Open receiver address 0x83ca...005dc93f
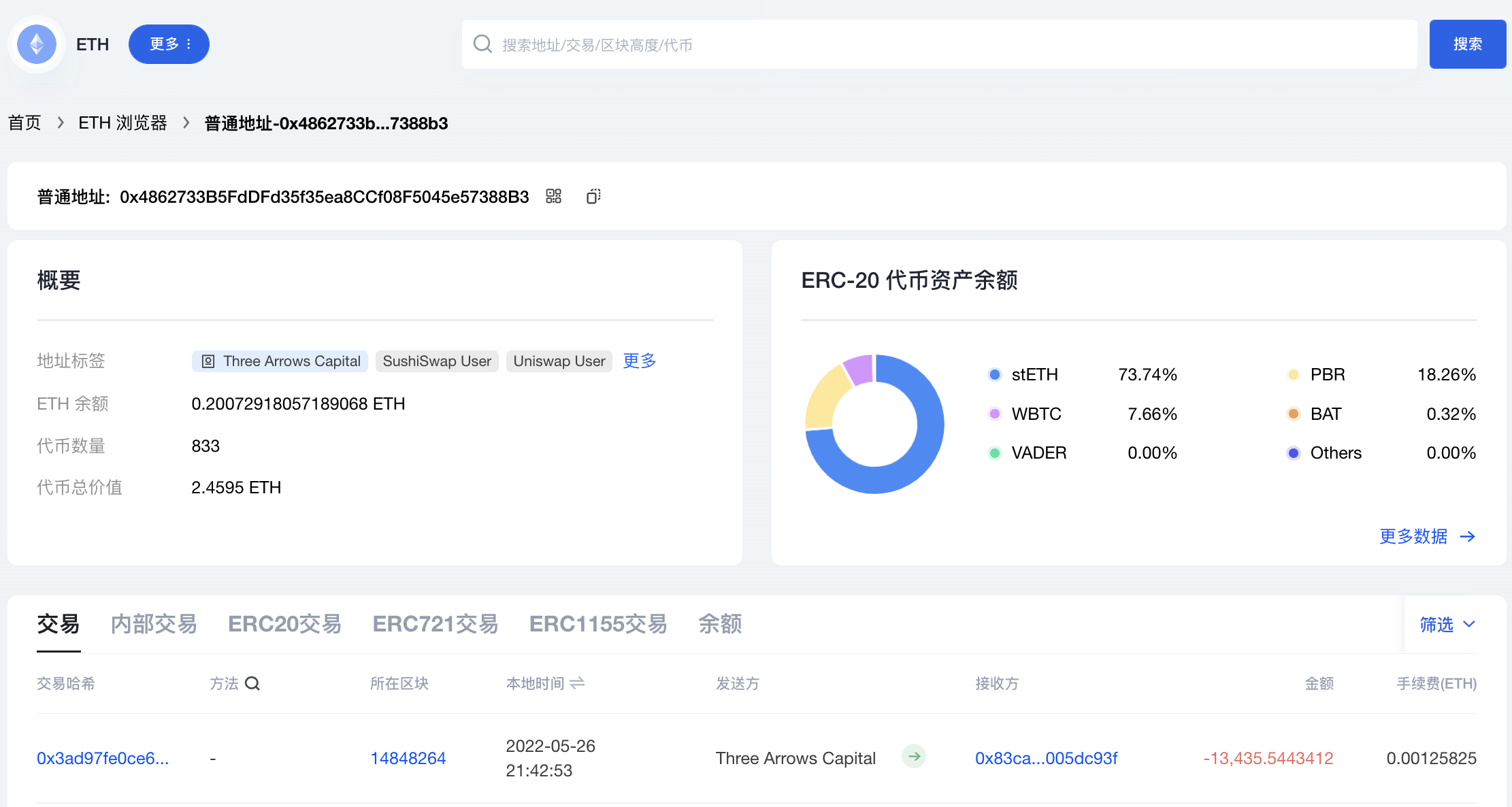 click(1047, 759)
